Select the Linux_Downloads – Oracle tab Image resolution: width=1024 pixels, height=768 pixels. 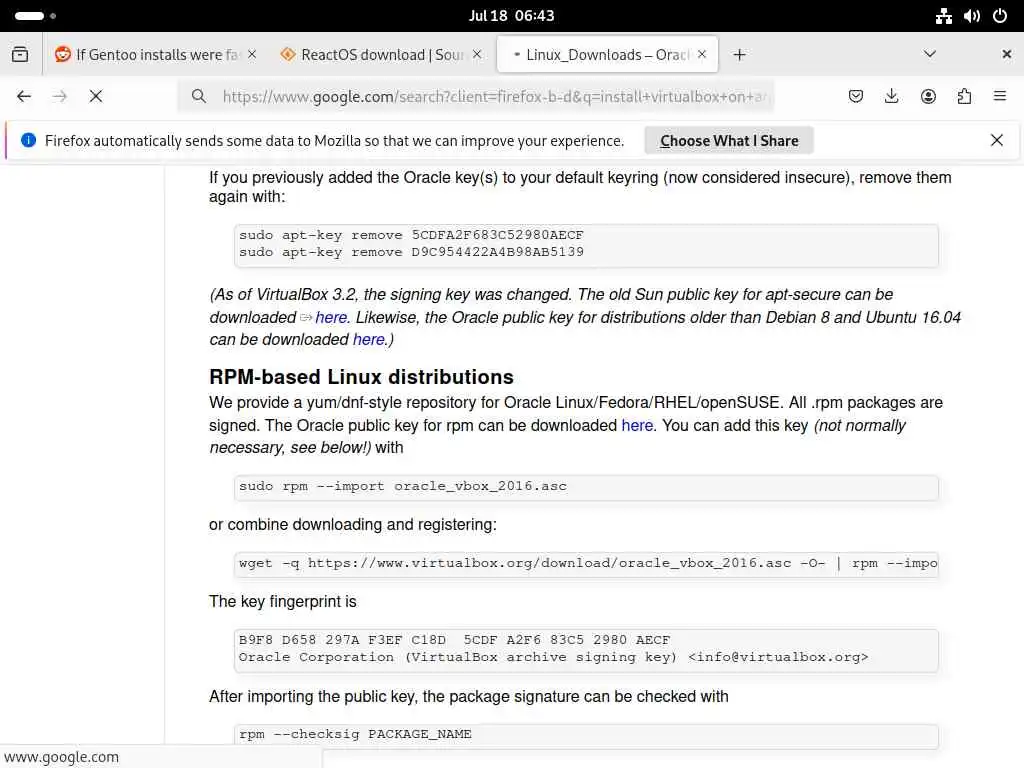point(607,55)
